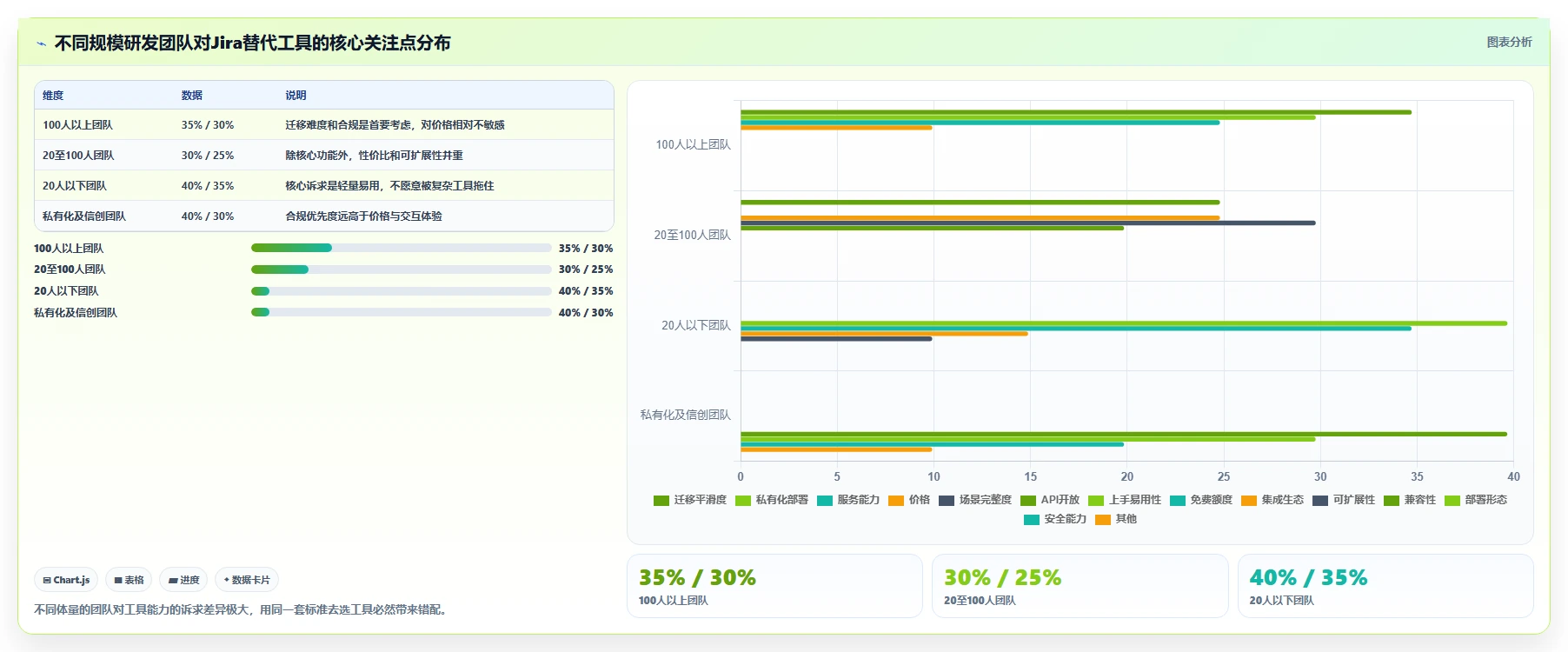Click the top green bar in 100人以上团队 group
Screen dimensions: 1568x652
[1075, 112]
